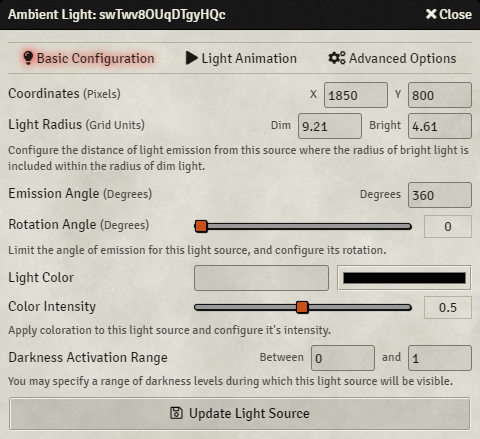The image size is (480, 439).
Task: Click the Y coordinate field showing 800
Action: [x=440, y=95]
